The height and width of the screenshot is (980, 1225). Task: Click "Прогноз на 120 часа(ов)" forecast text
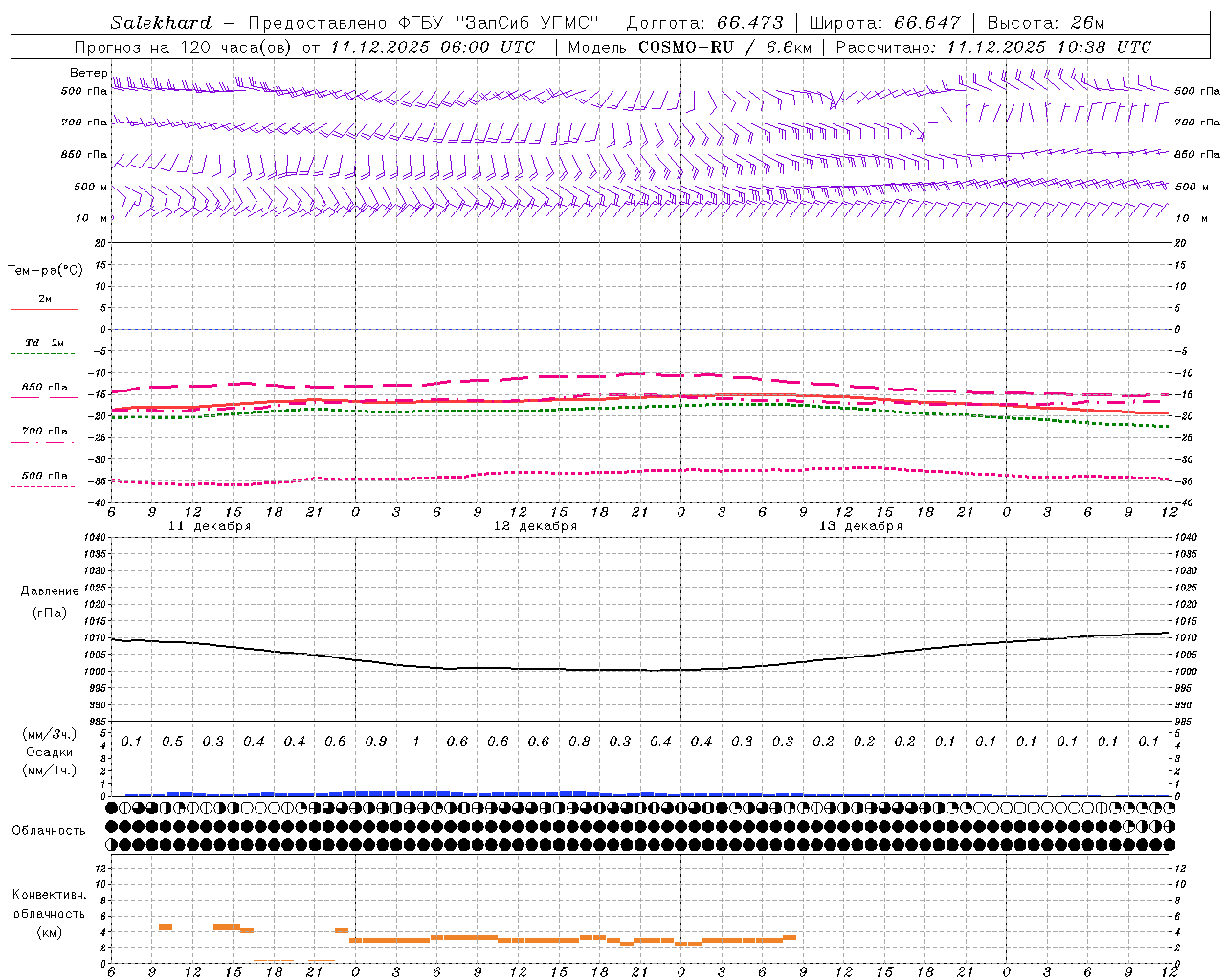pyautogui.click(x=184, y=47)
